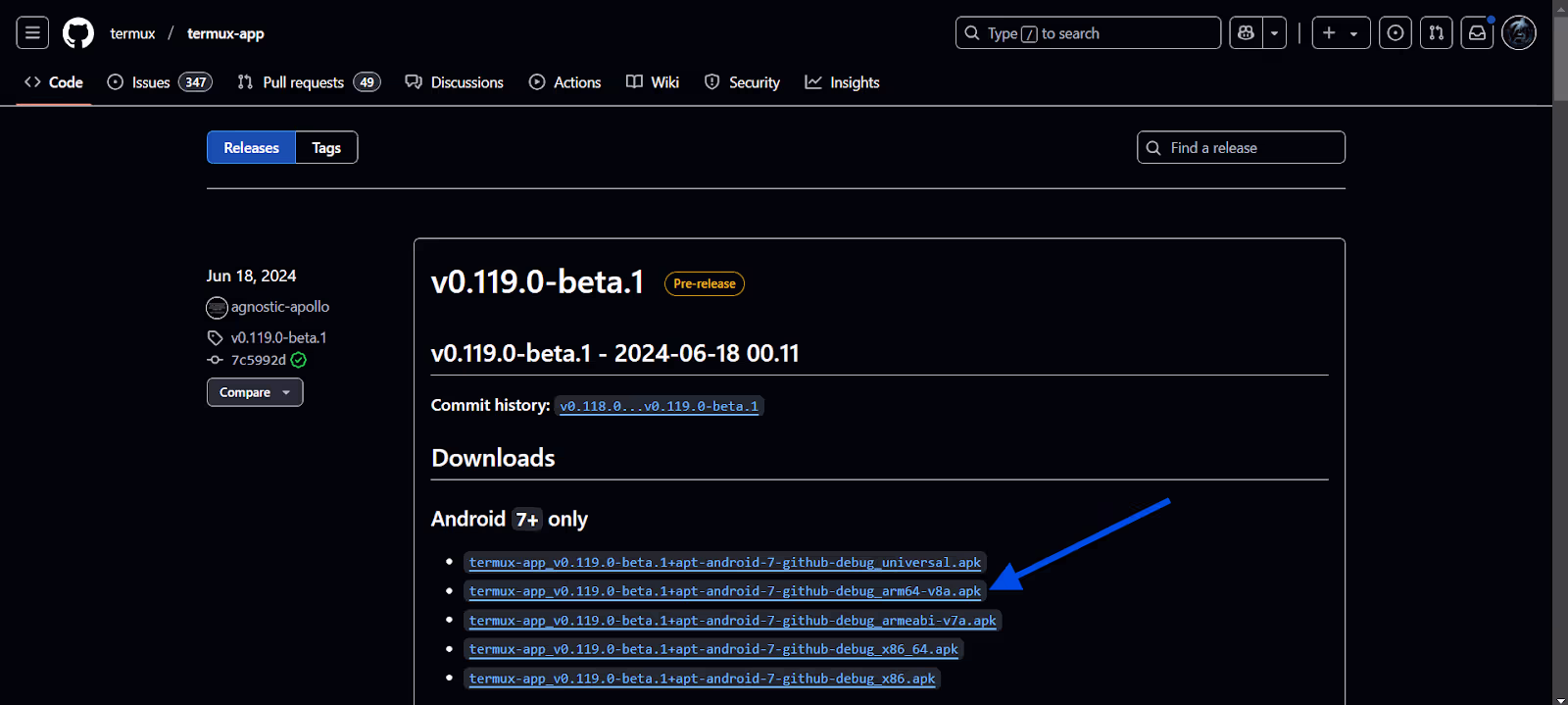Click the Issues count badge 347
This screenshot has height=705, width=1568.
click(196, 82)
